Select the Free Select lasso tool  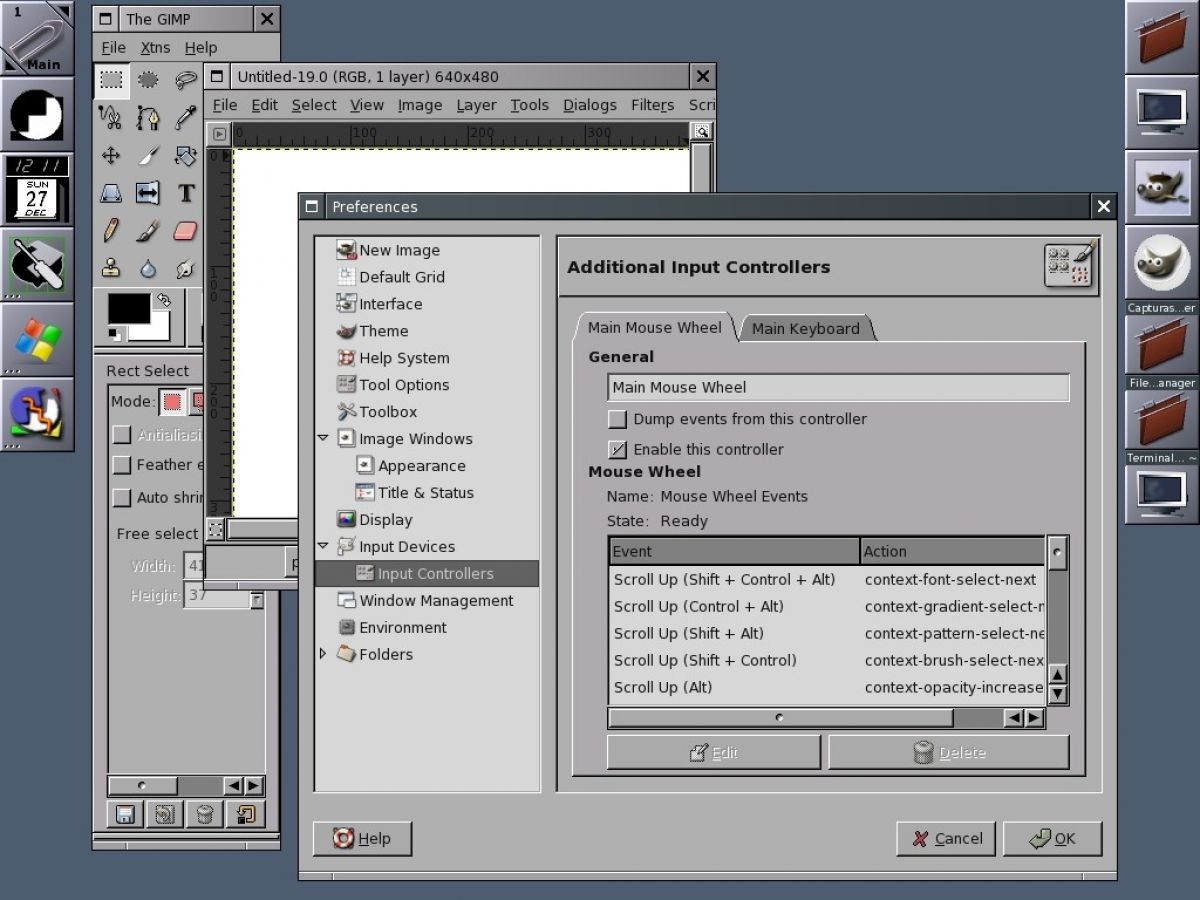[185, 80]
